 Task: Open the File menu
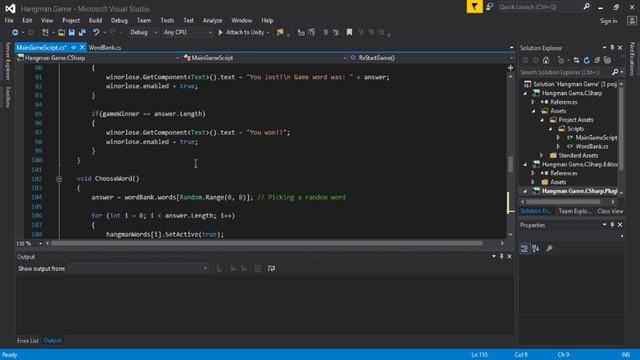click(x=9, y=20)
